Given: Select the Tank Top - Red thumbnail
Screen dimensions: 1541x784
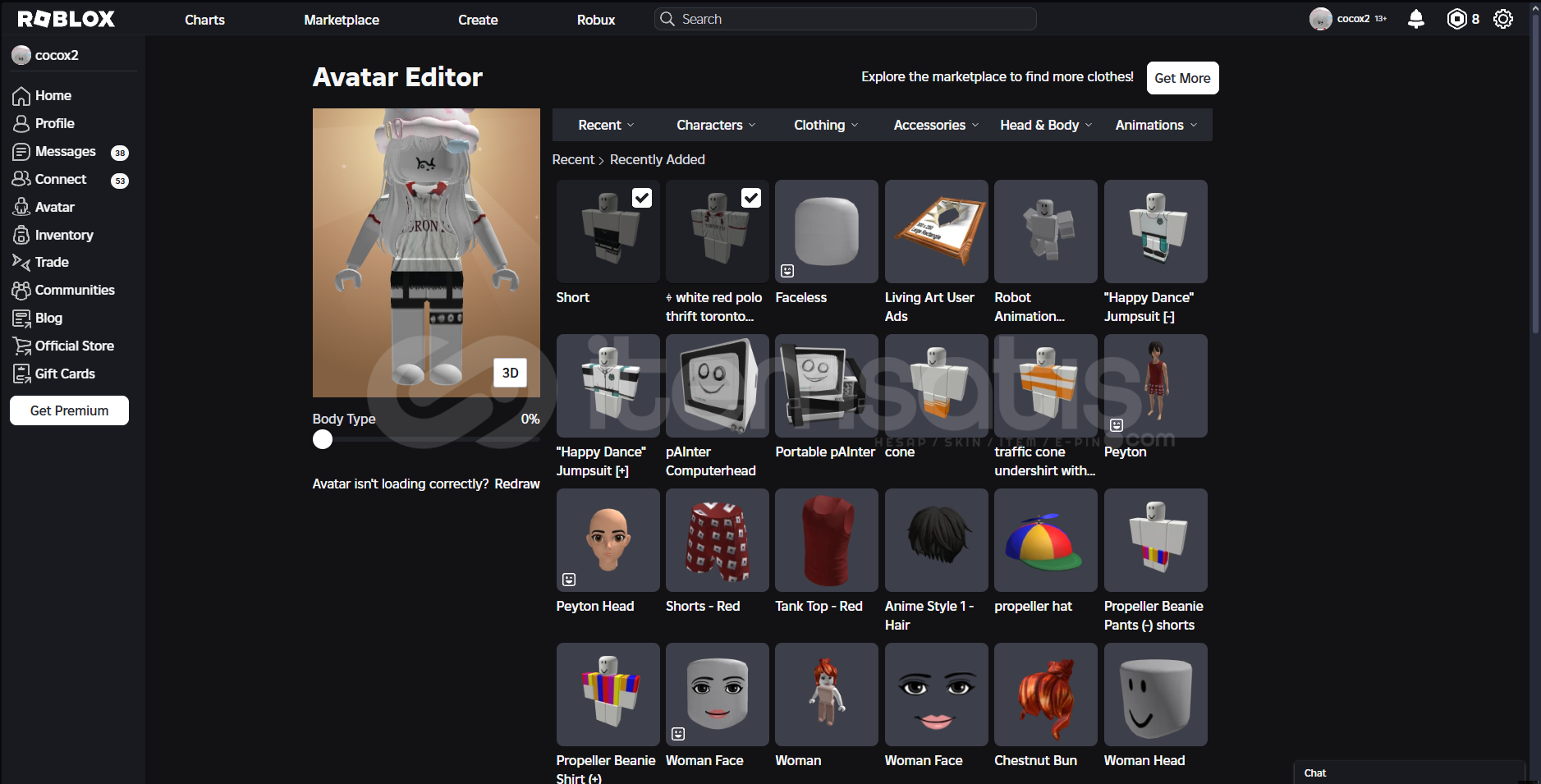Looking at the screenshot, I should pos(827,540).
